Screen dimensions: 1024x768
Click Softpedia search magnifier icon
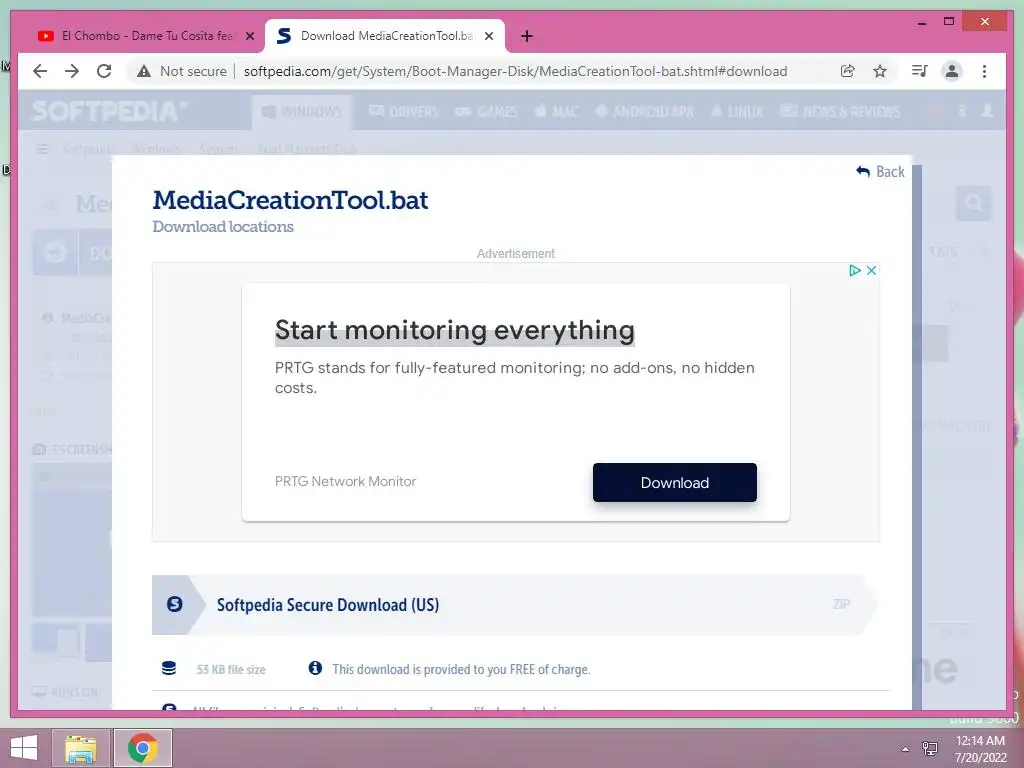[x=974, y=204]
